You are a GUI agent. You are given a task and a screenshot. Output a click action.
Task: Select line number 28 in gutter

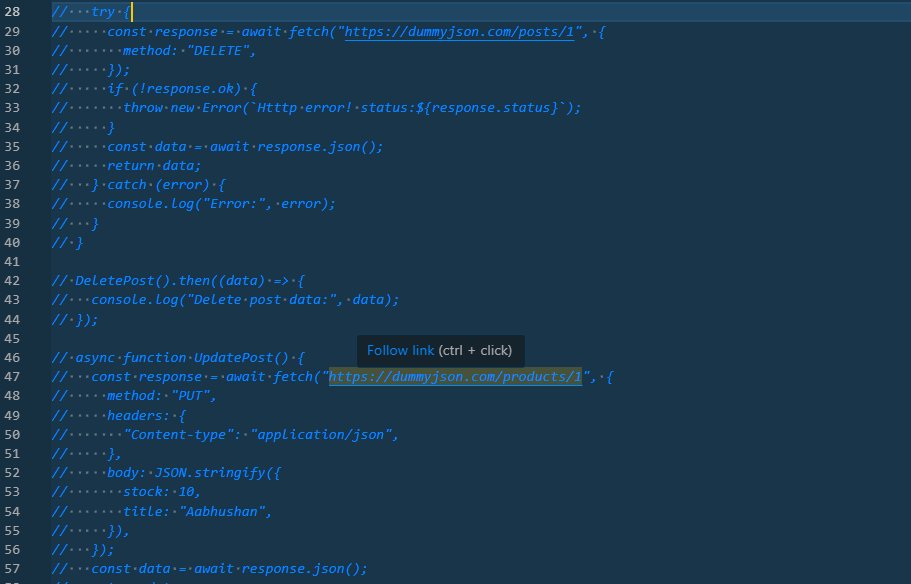point(12,12)
